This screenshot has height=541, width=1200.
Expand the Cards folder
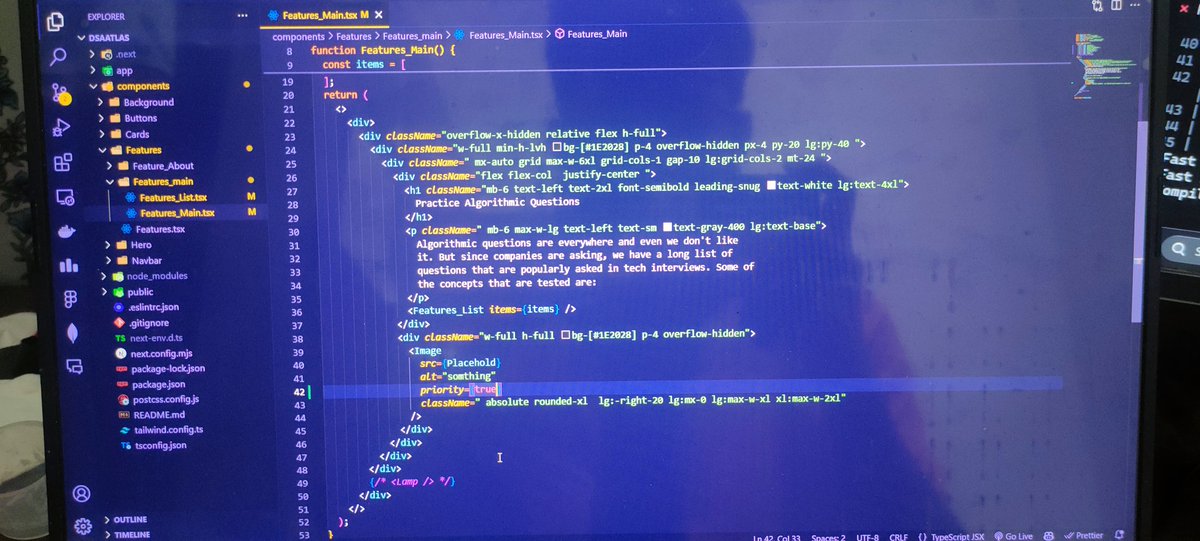[102, 134]
